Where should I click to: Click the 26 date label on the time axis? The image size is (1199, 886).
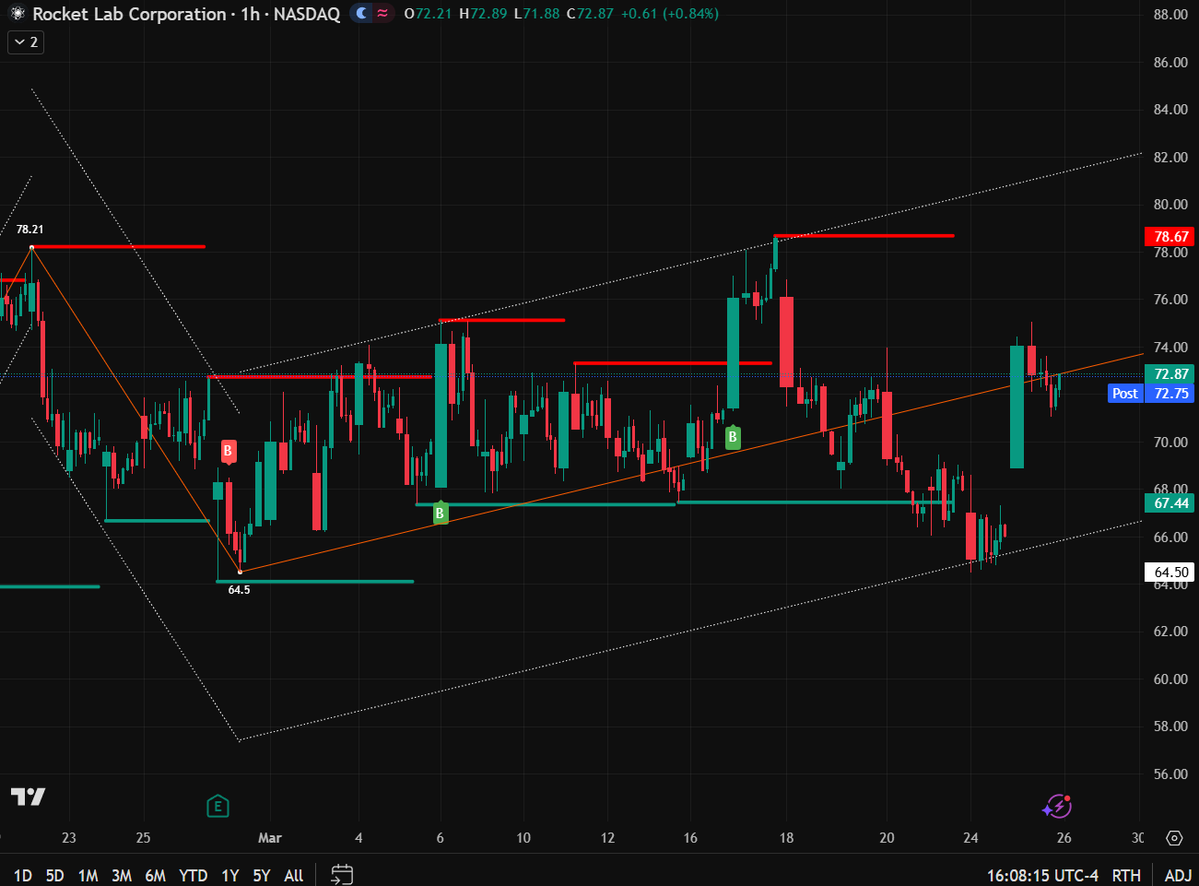click(1064, 838)
